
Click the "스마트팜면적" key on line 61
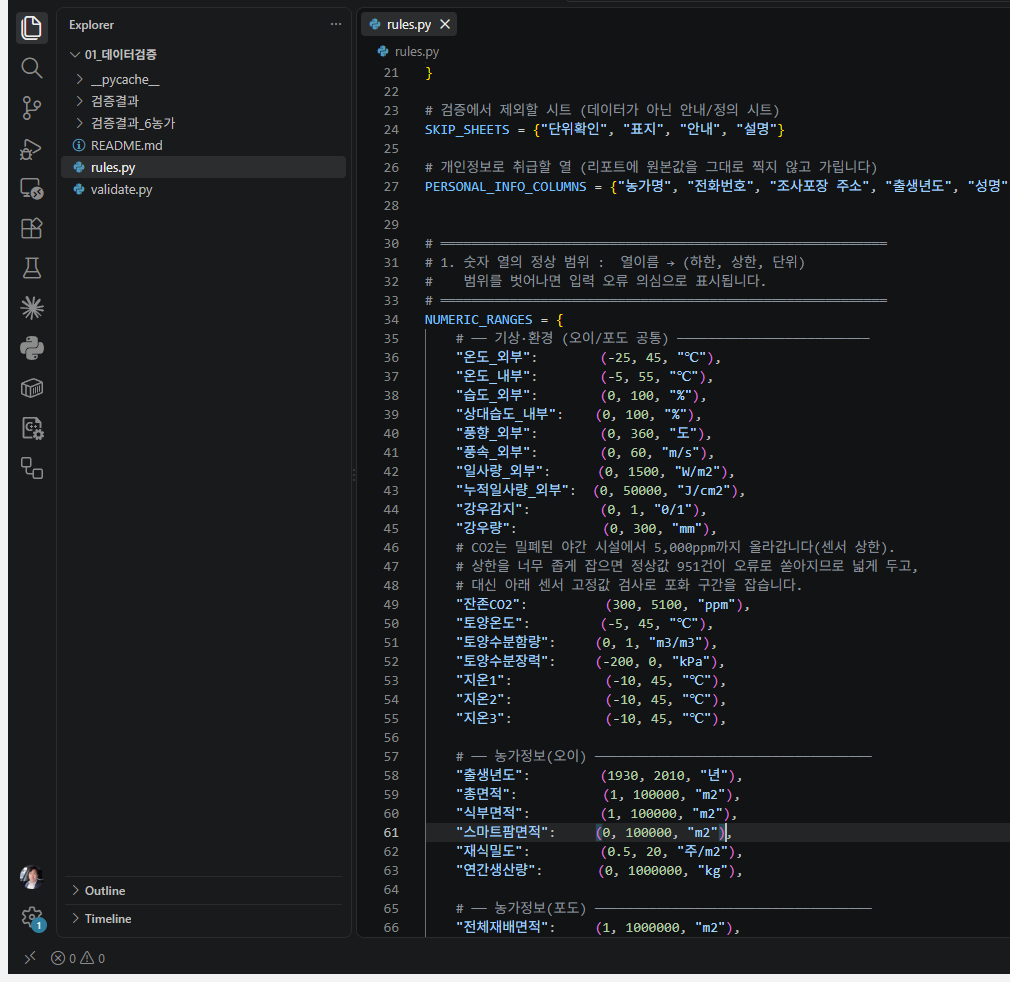click(x=502, y=833)
